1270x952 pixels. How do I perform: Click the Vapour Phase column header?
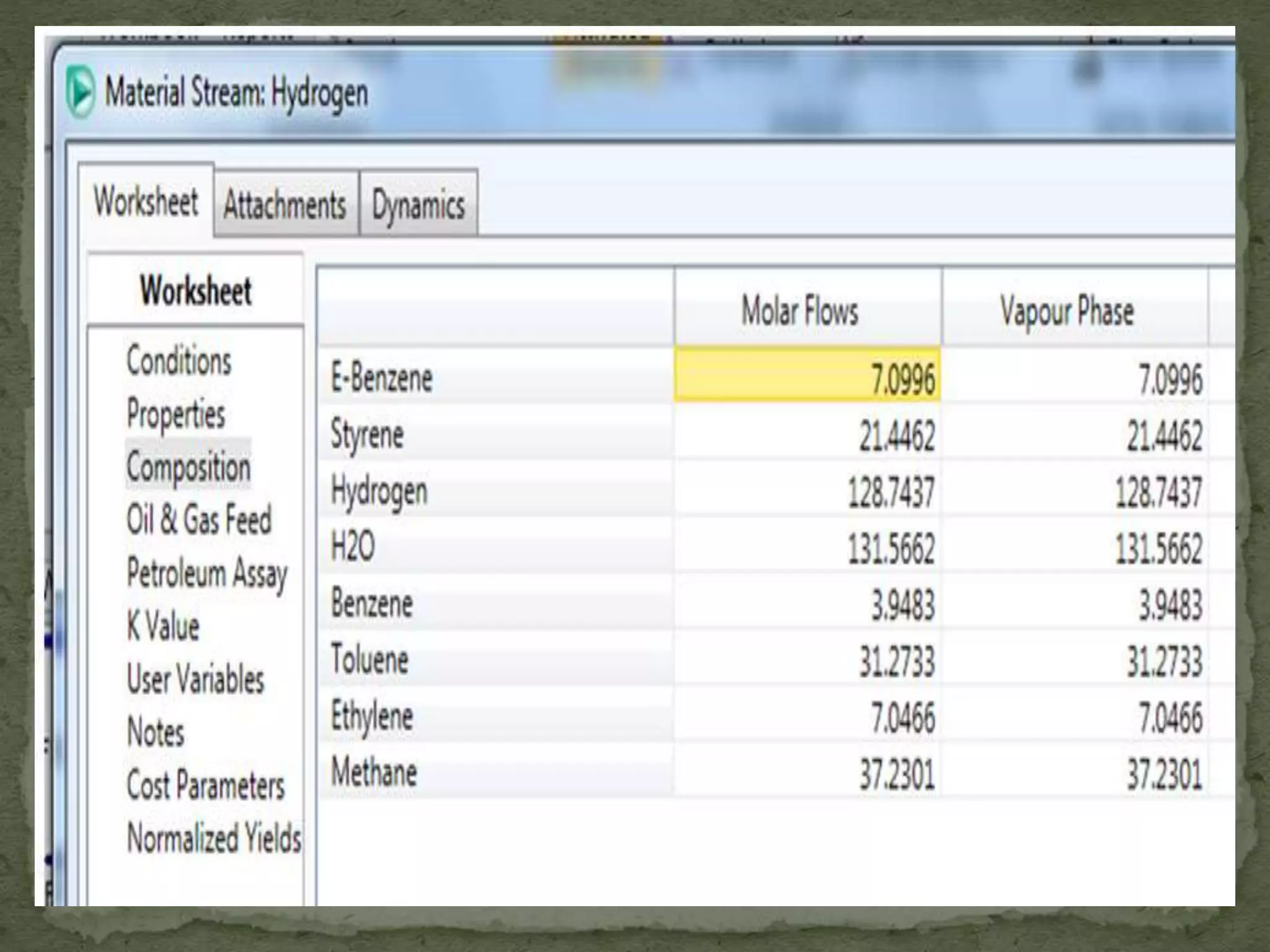tap(1067, 310)
